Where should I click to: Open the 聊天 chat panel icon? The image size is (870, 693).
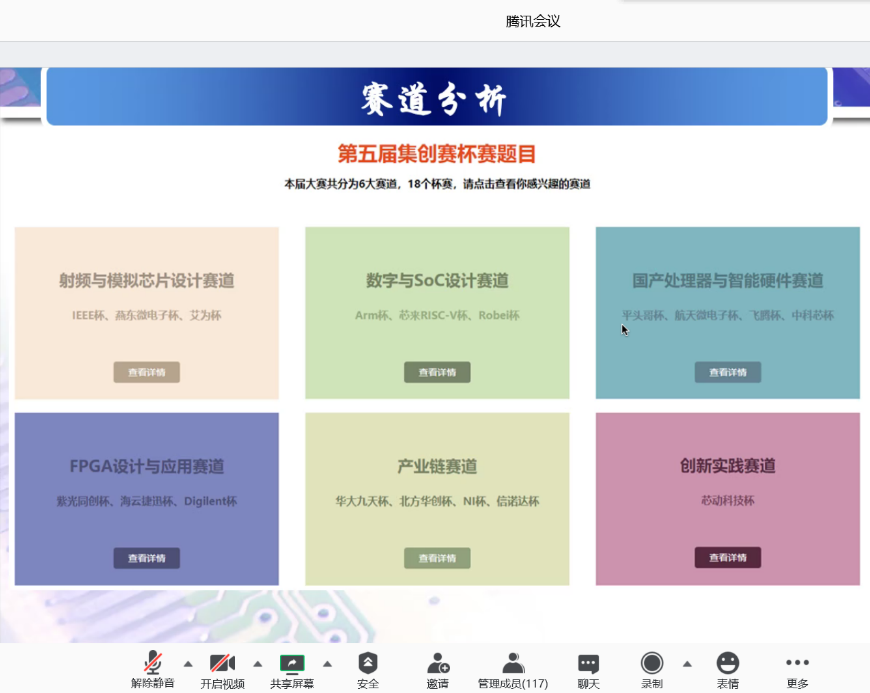[x=587, y=665]
